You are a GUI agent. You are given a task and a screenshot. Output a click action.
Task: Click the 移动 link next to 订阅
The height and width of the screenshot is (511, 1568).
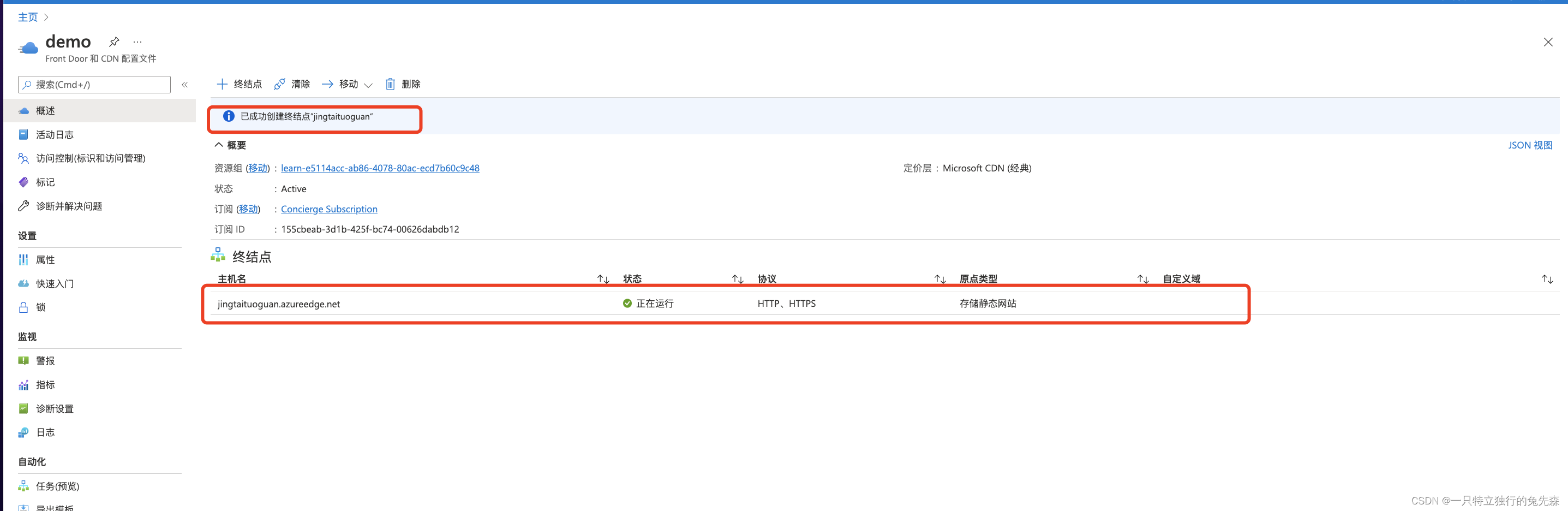pyautogui.click(x=248, y=209)
